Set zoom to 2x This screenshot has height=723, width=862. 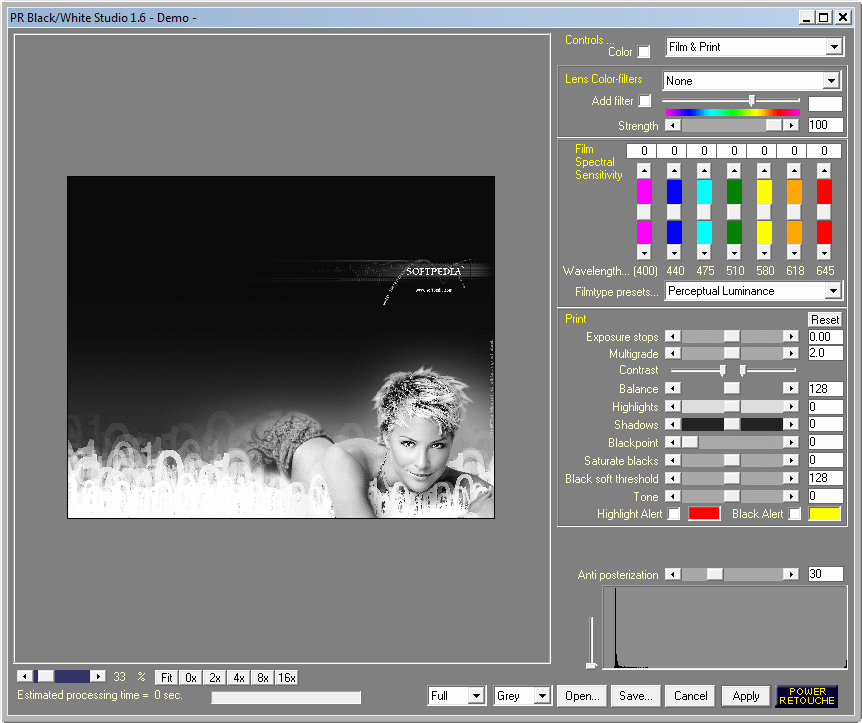(x=215, y=677)
